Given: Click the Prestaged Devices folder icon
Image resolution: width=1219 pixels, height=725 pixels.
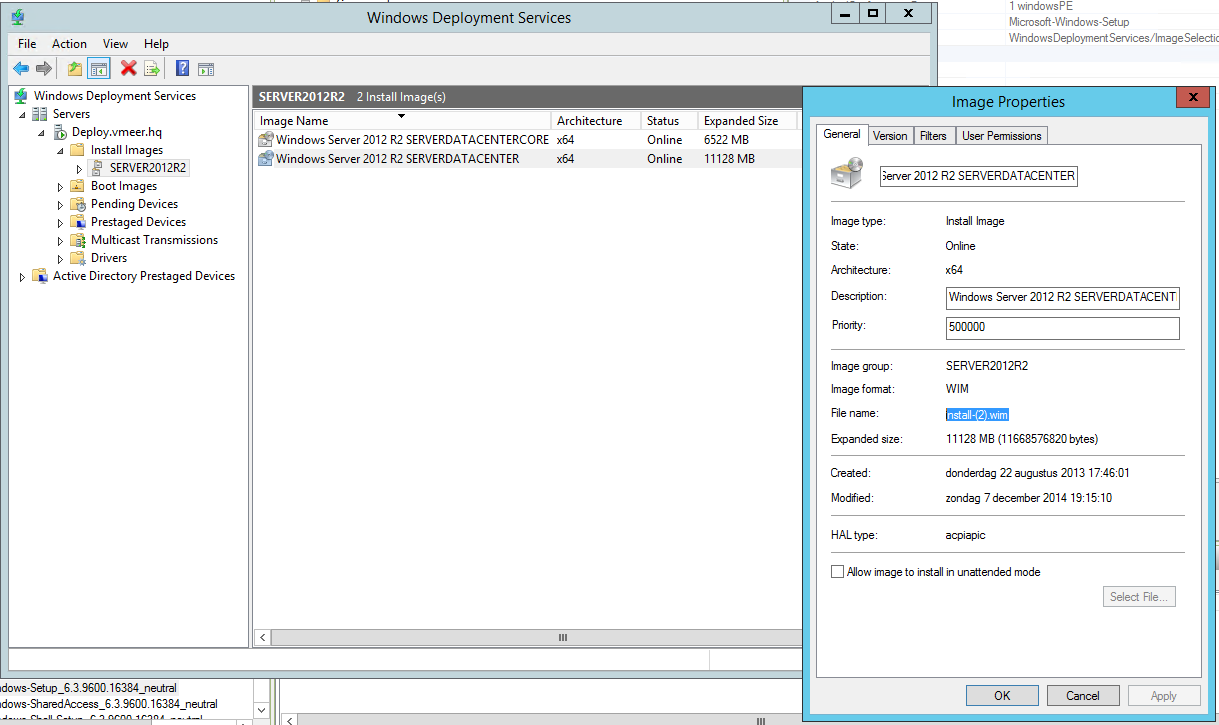Looking at the screenshot, I should [78, 222].
